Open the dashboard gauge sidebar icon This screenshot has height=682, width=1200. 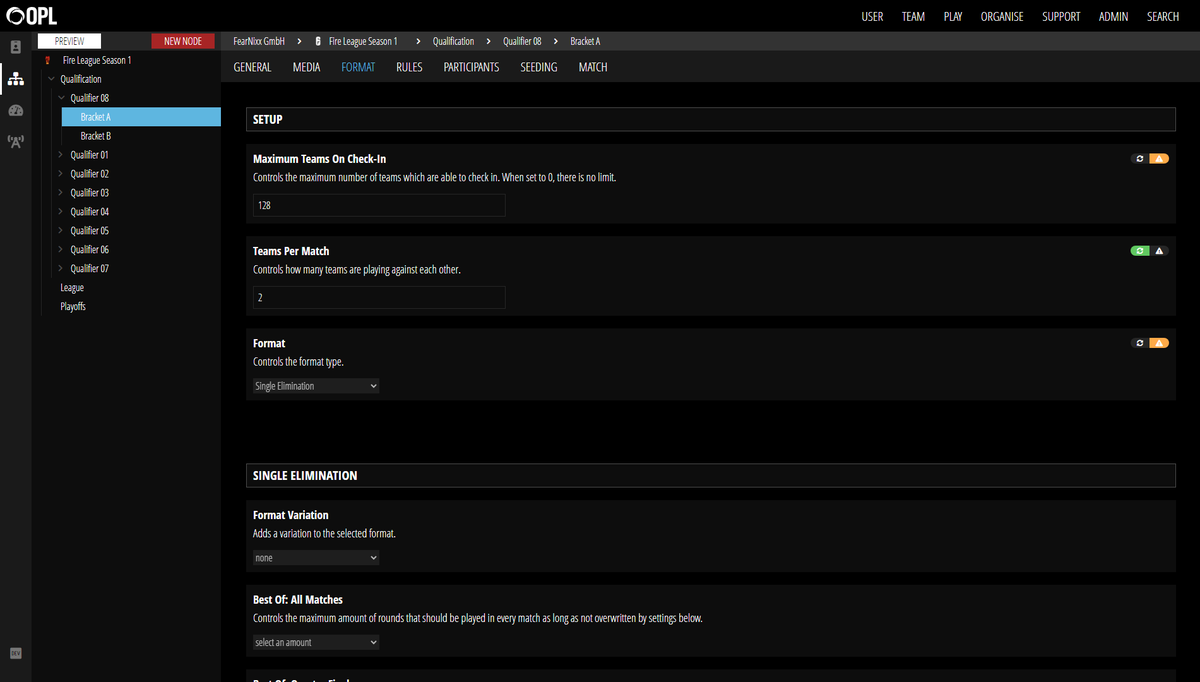coord(15,110)
